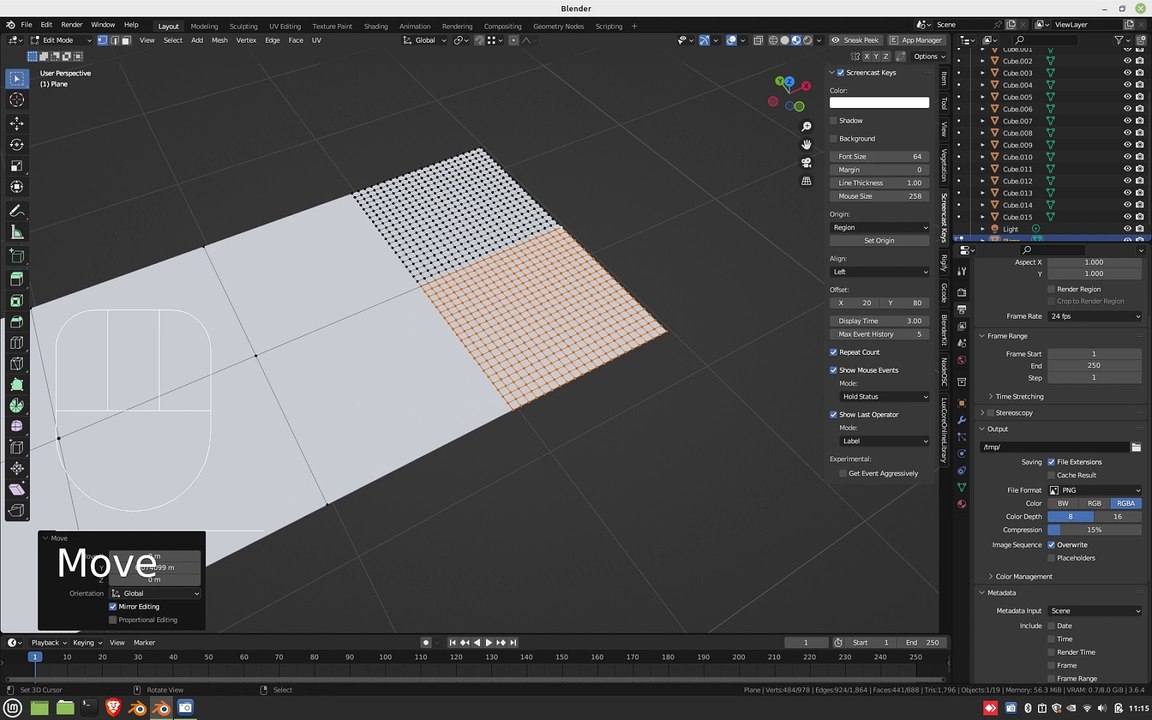1152x720 pixels.
Task: Click the pan view hand gizmo
Action: [x=806, y=145]
